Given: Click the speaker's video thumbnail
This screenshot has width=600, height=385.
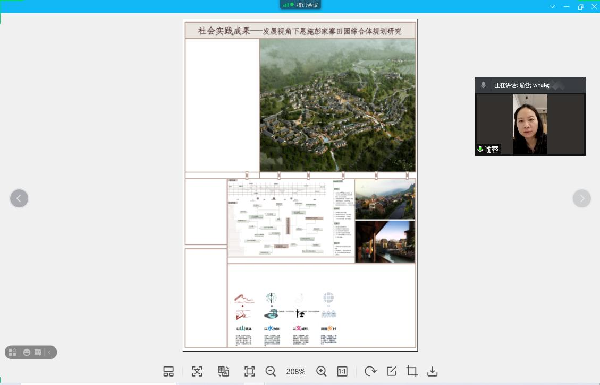Looking at the screenshot, I should point(530,124).
